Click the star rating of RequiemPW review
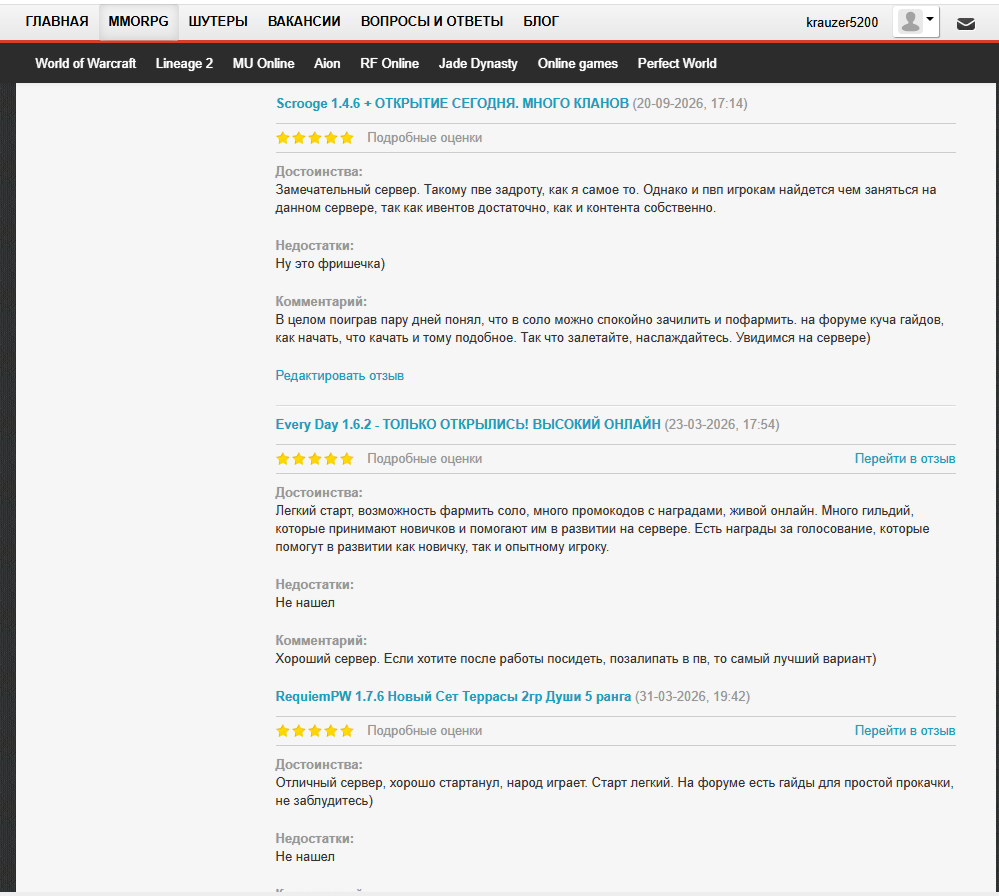 [x=315, y=731]
